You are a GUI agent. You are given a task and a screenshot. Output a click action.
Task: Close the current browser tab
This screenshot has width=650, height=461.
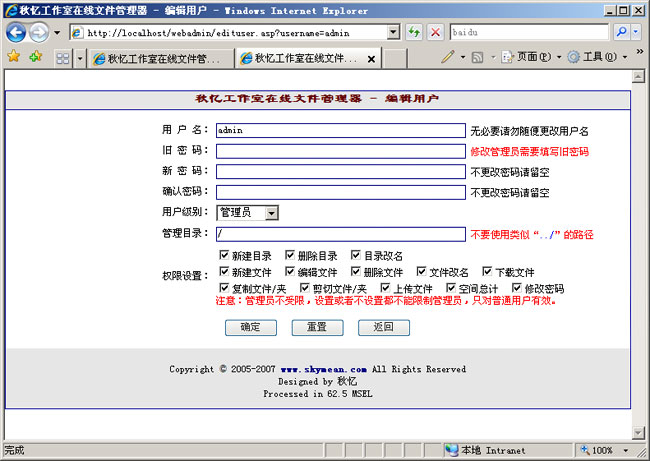point(371,59)
